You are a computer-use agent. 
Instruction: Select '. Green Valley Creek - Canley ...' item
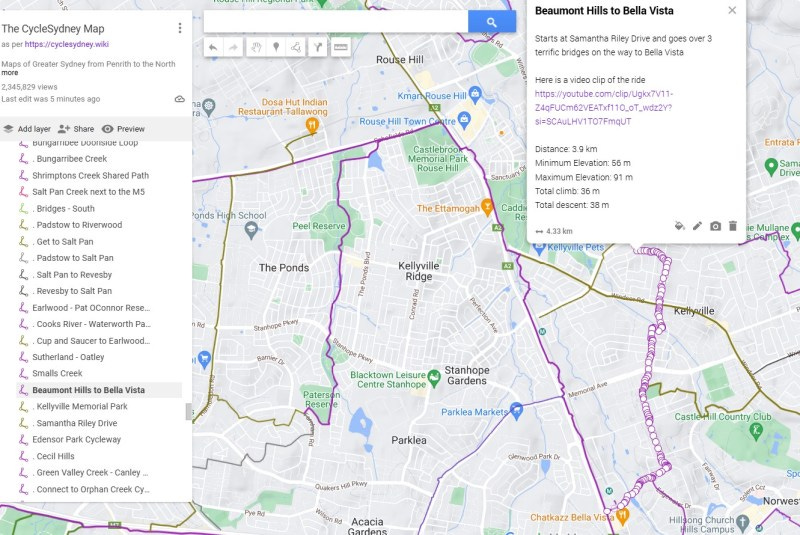99,473
